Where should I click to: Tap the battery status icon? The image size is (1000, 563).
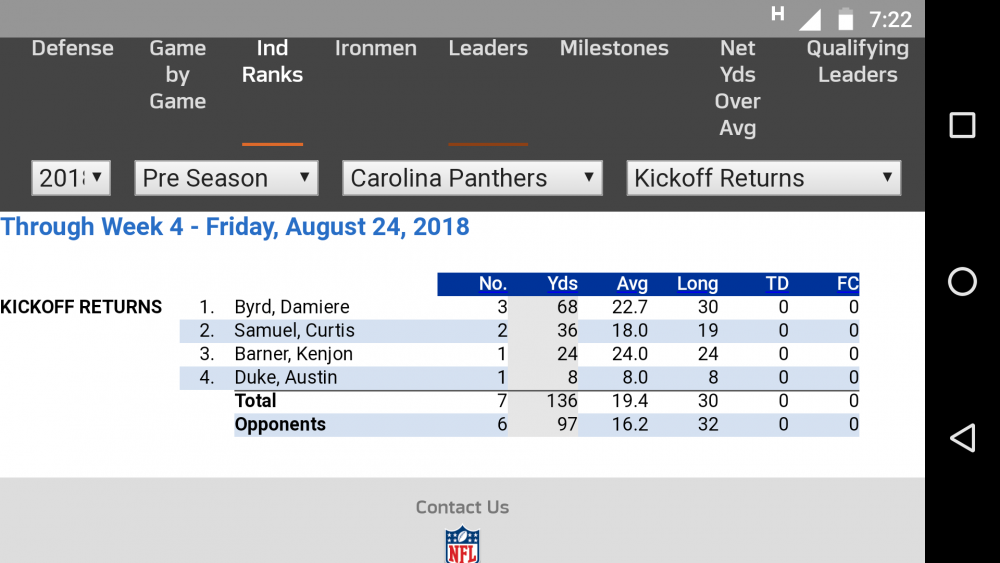[846, 19]
